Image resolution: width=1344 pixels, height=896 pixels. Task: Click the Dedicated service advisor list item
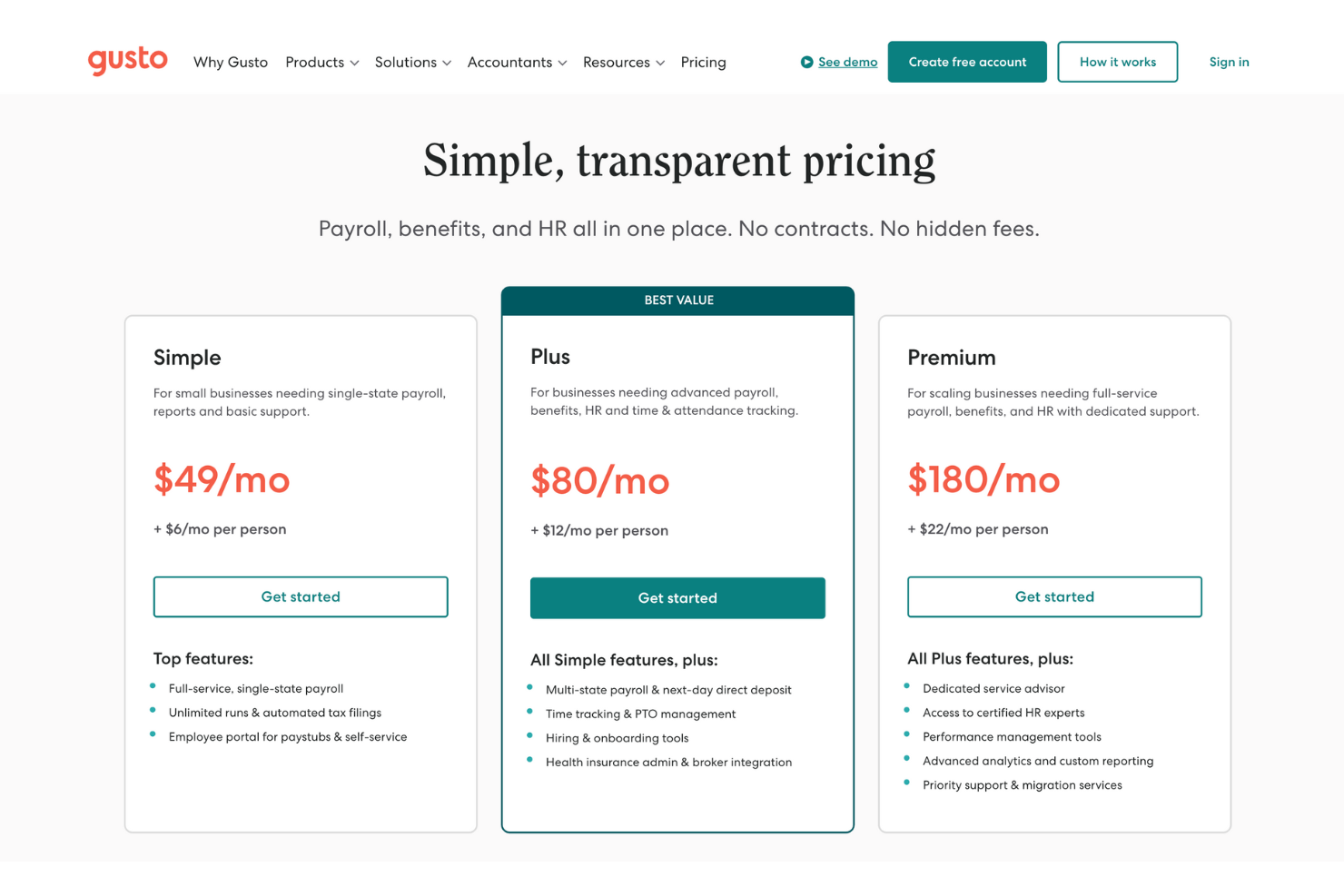pos(993,688)
